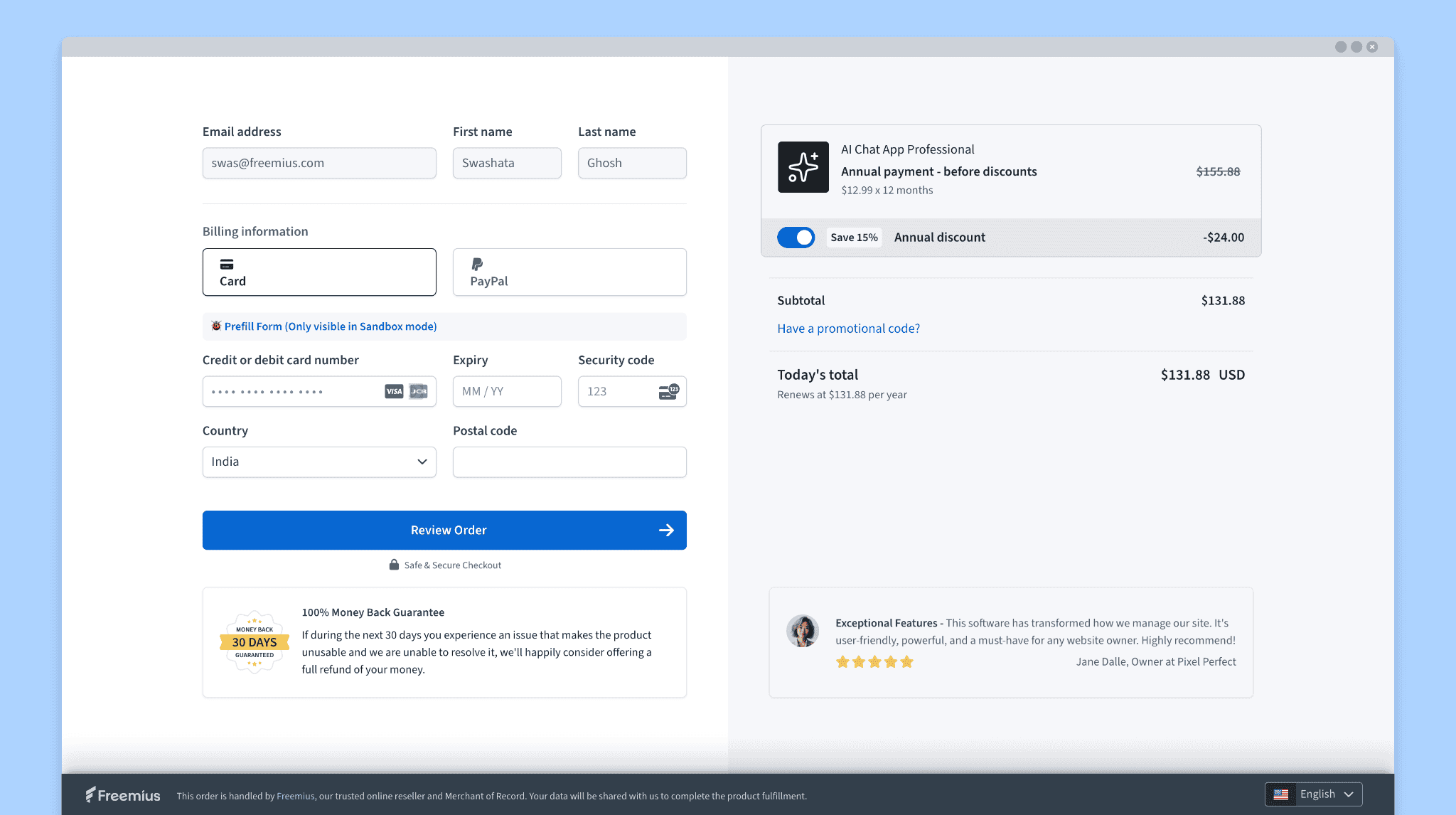This screenshot has height=815, width=1456.
Task: Click the reviewer avatar of Jane Dalle
Action: coord(802,631)
